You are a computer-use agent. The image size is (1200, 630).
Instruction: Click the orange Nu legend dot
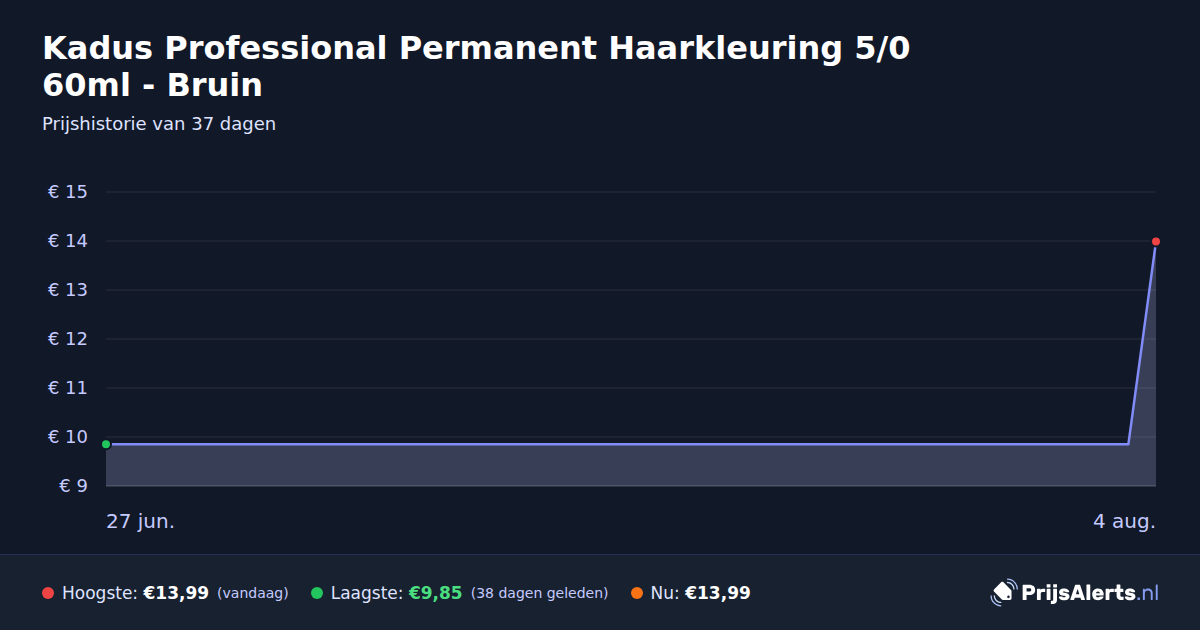pyautogui.click(x=637, y=593)
